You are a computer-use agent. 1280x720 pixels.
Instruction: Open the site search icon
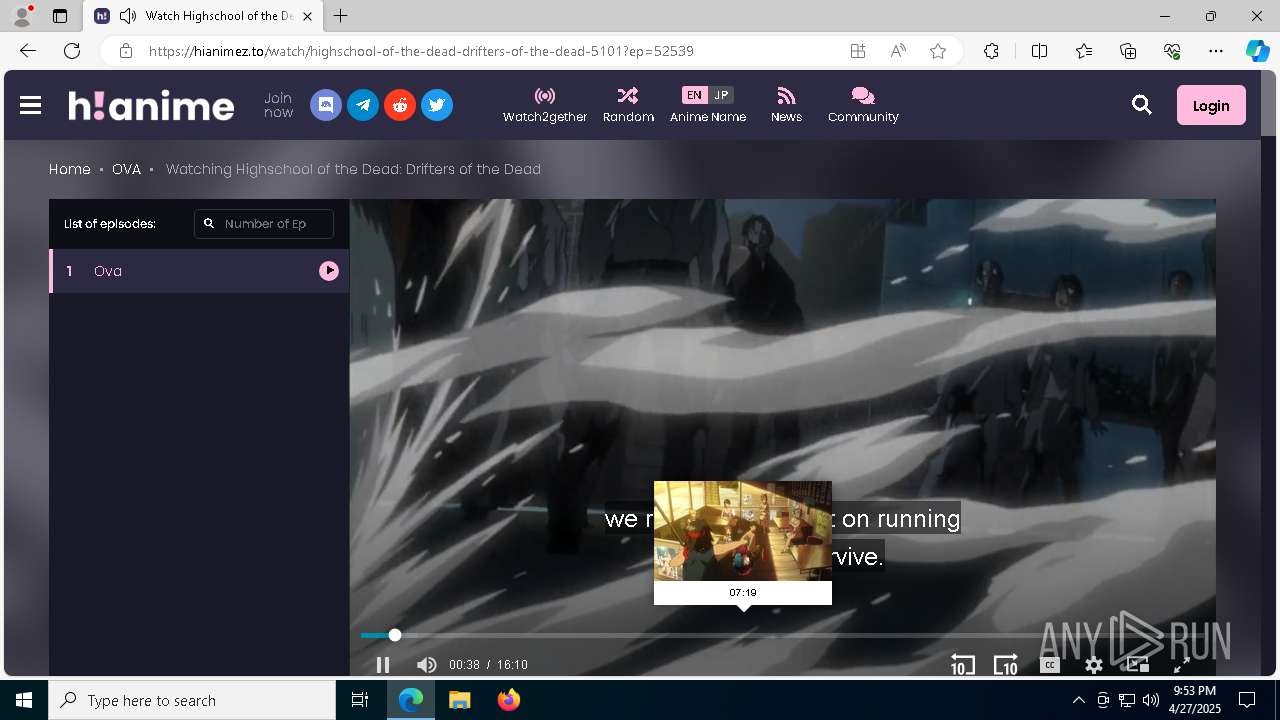pyautogui.click(x=1142, y=105)
